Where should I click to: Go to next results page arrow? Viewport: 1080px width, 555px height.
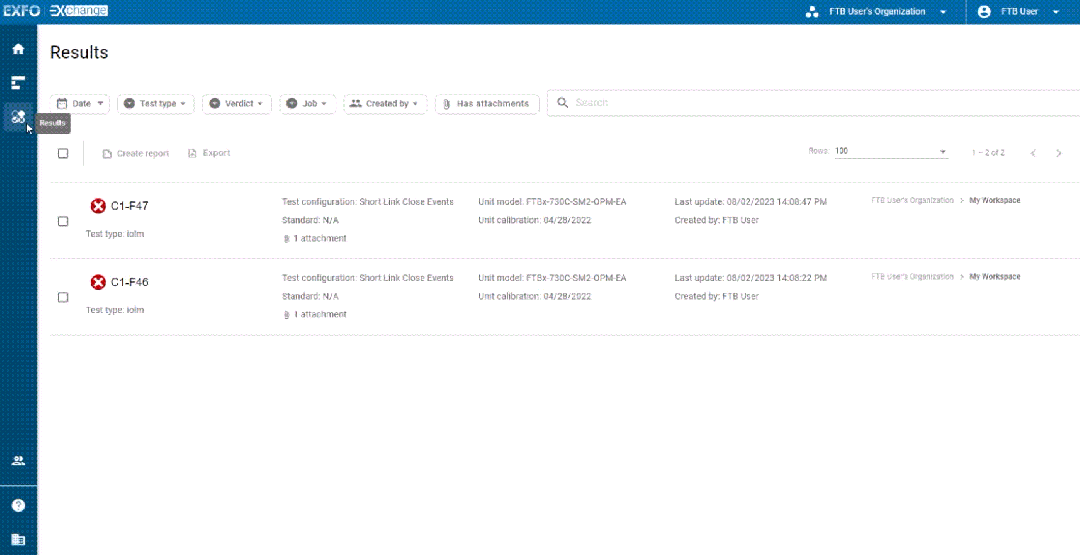[x=1059, y=153]
